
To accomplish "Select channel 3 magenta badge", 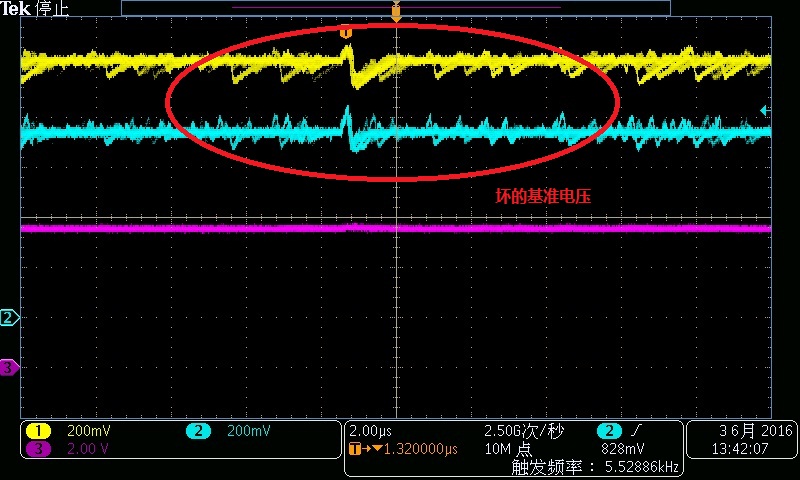I will click(x=38, y=449).
